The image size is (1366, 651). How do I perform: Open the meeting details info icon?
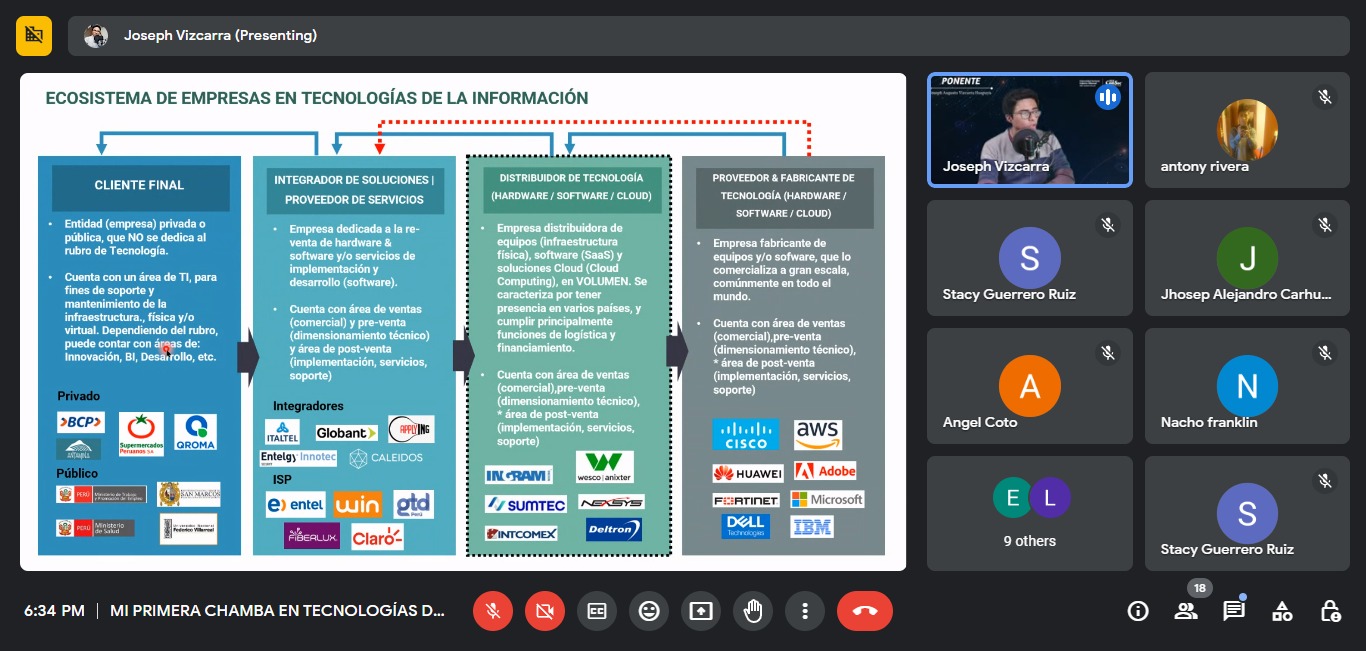coord(1138,611)
